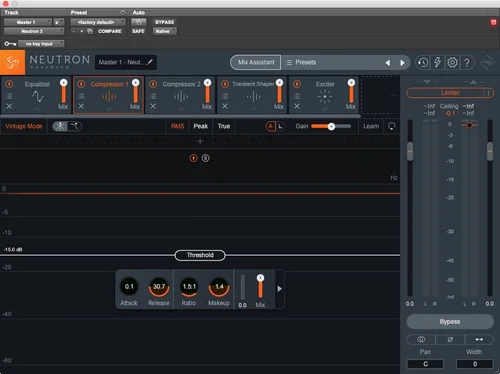Open the Preset menu circle arrow
The width and height of the screenshot is (500, 374).
coord(123,12)
